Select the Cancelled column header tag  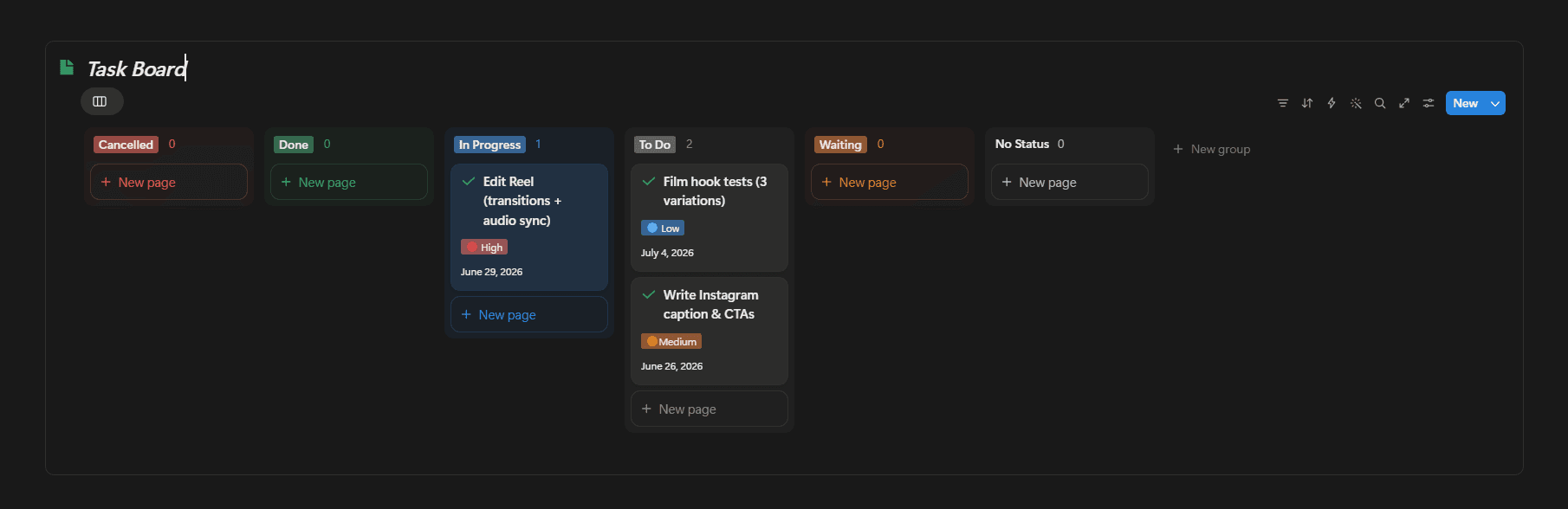point(126,145)
